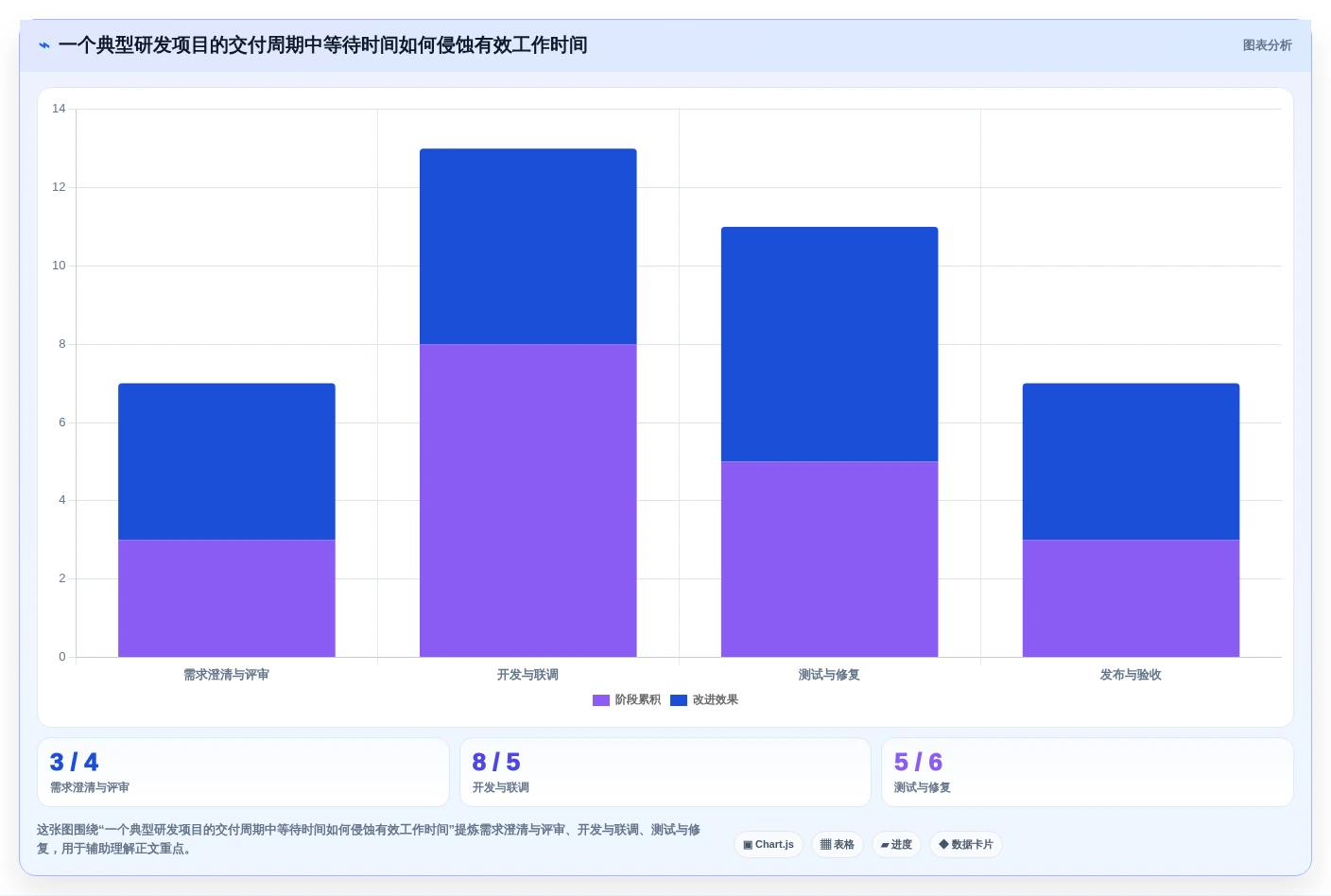Click the 表格 tag button

click(x=838, y=845)
